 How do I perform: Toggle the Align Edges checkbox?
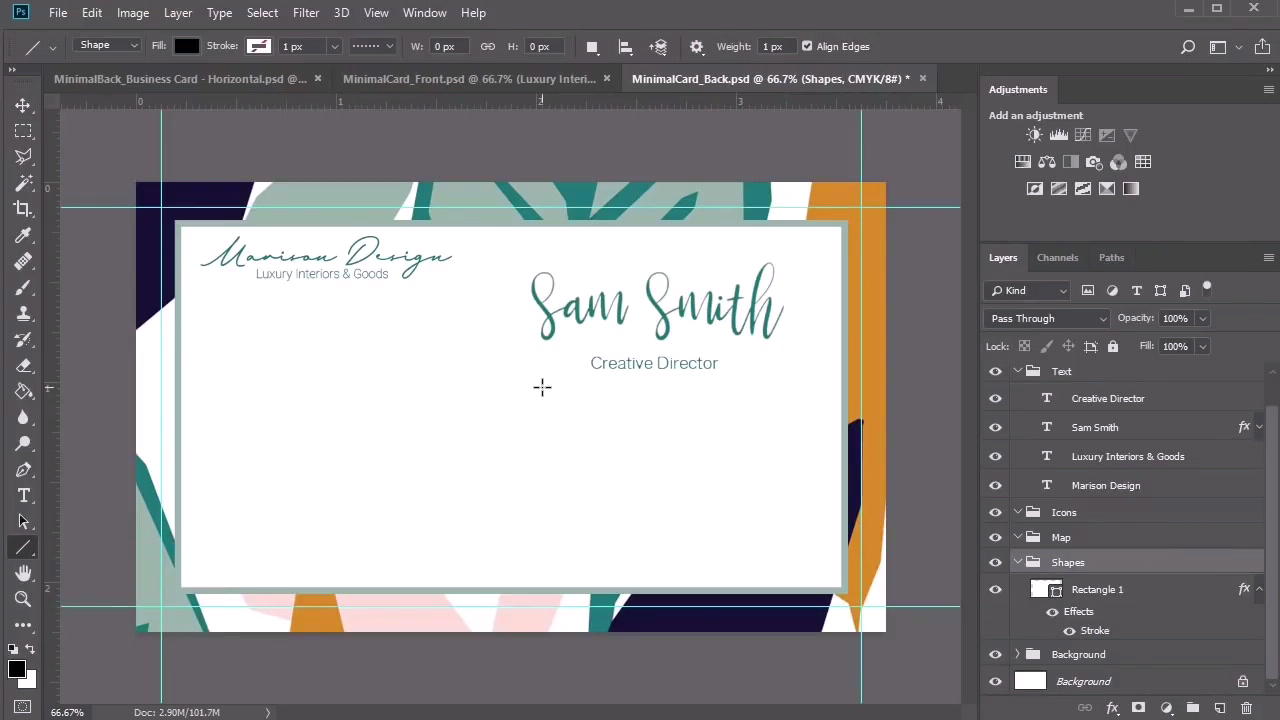[x=807, y=46]
